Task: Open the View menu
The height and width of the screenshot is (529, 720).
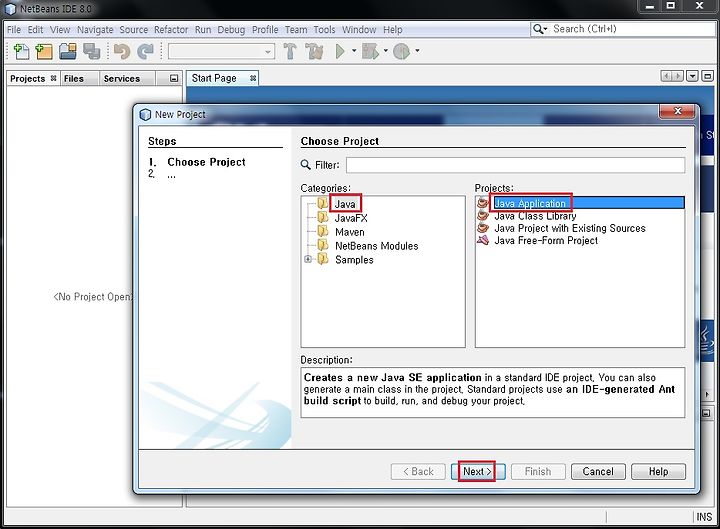Action: [x=60, y=30]
